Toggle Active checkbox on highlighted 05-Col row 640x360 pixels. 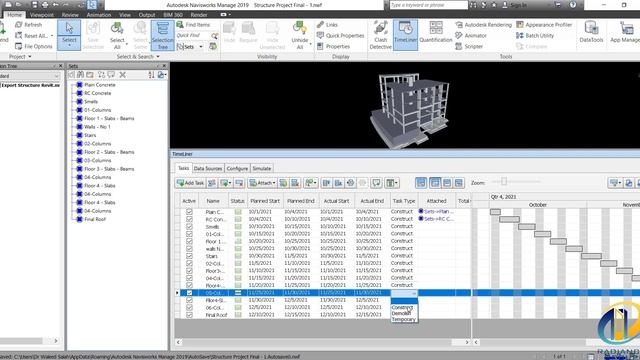189,293
